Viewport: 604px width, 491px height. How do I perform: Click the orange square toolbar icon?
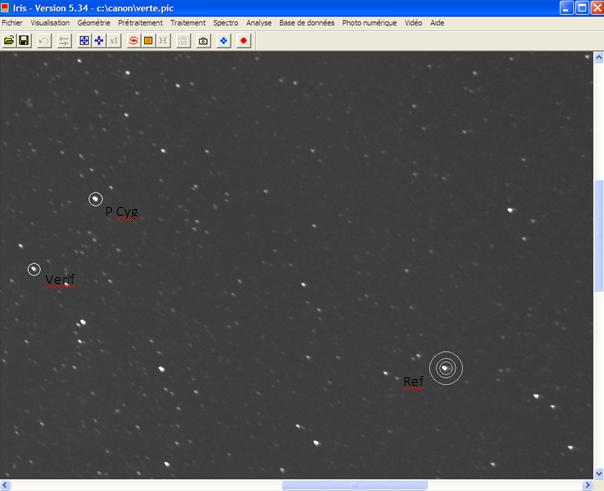(148, 40)
